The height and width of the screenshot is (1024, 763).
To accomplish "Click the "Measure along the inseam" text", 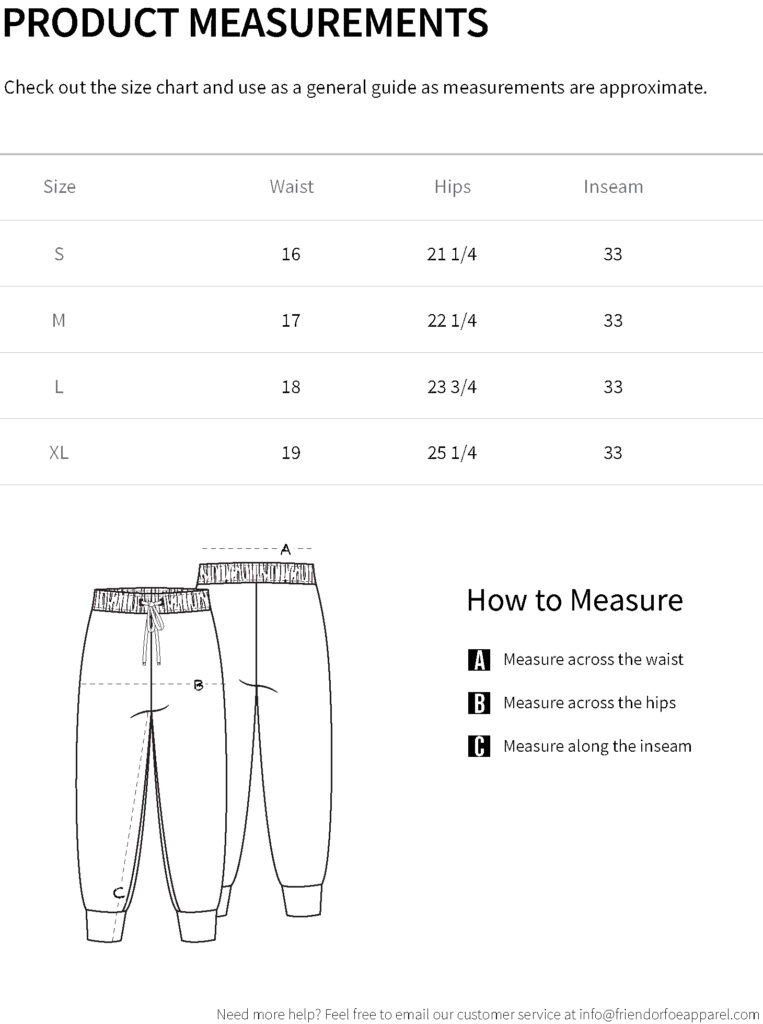I will pyautogui.click(x=597, y=746).
